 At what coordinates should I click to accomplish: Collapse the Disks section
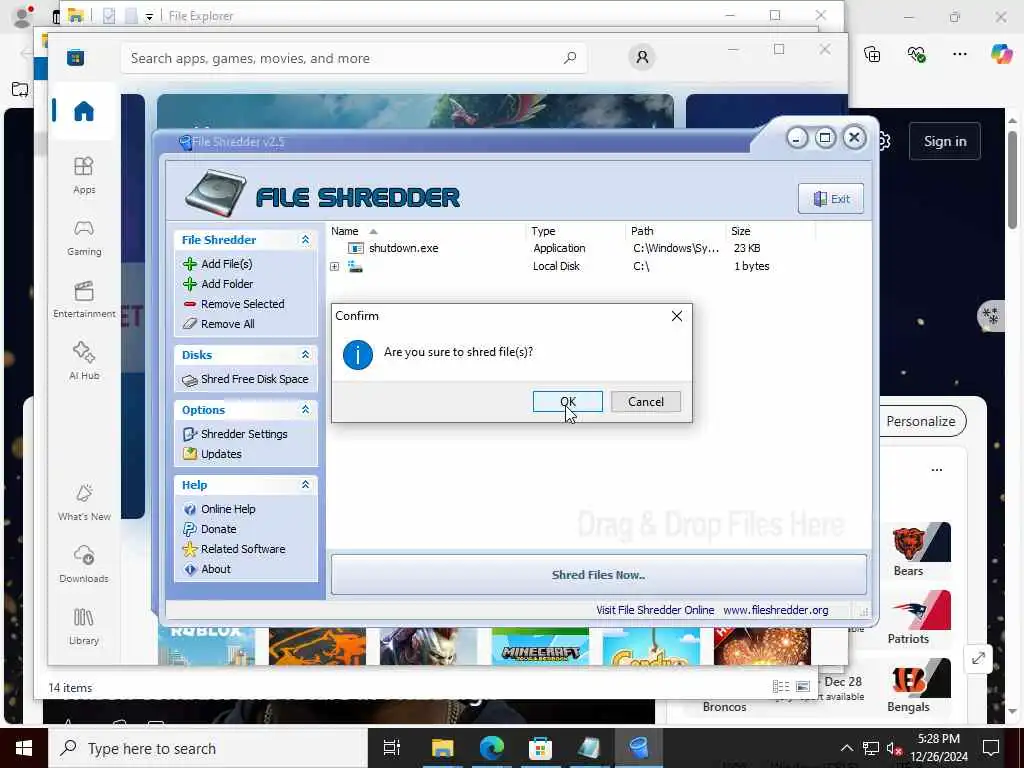point(305,355)
